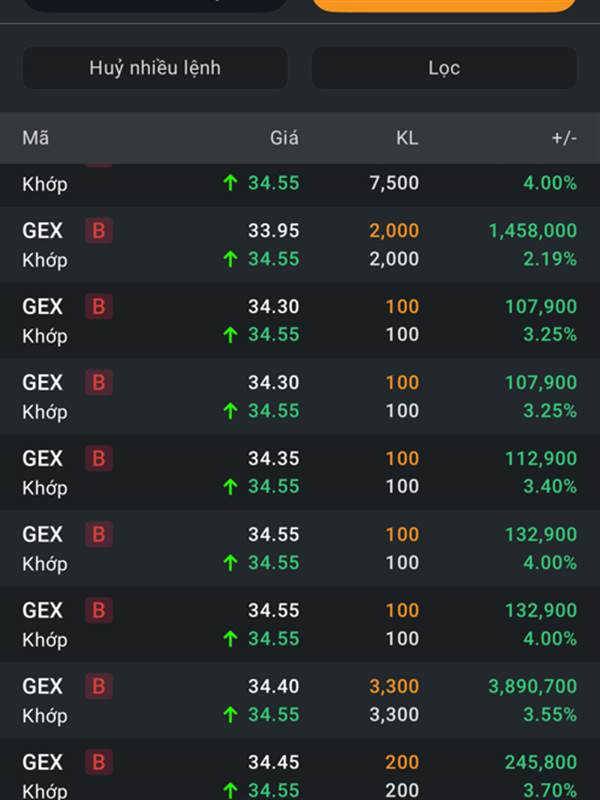The image size is (600, 800).
Task: Tap the green up arrow in the 2,000 volume order
Action: [231, 259]
